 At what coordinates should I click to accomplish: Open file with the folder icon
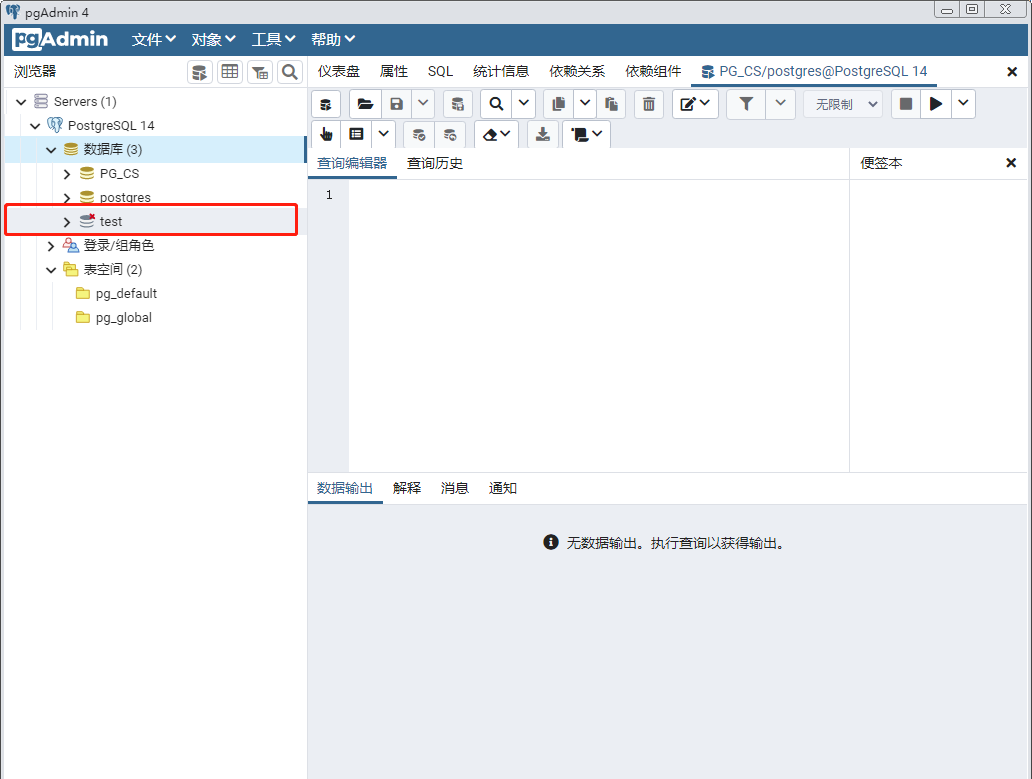click(365, 104)
